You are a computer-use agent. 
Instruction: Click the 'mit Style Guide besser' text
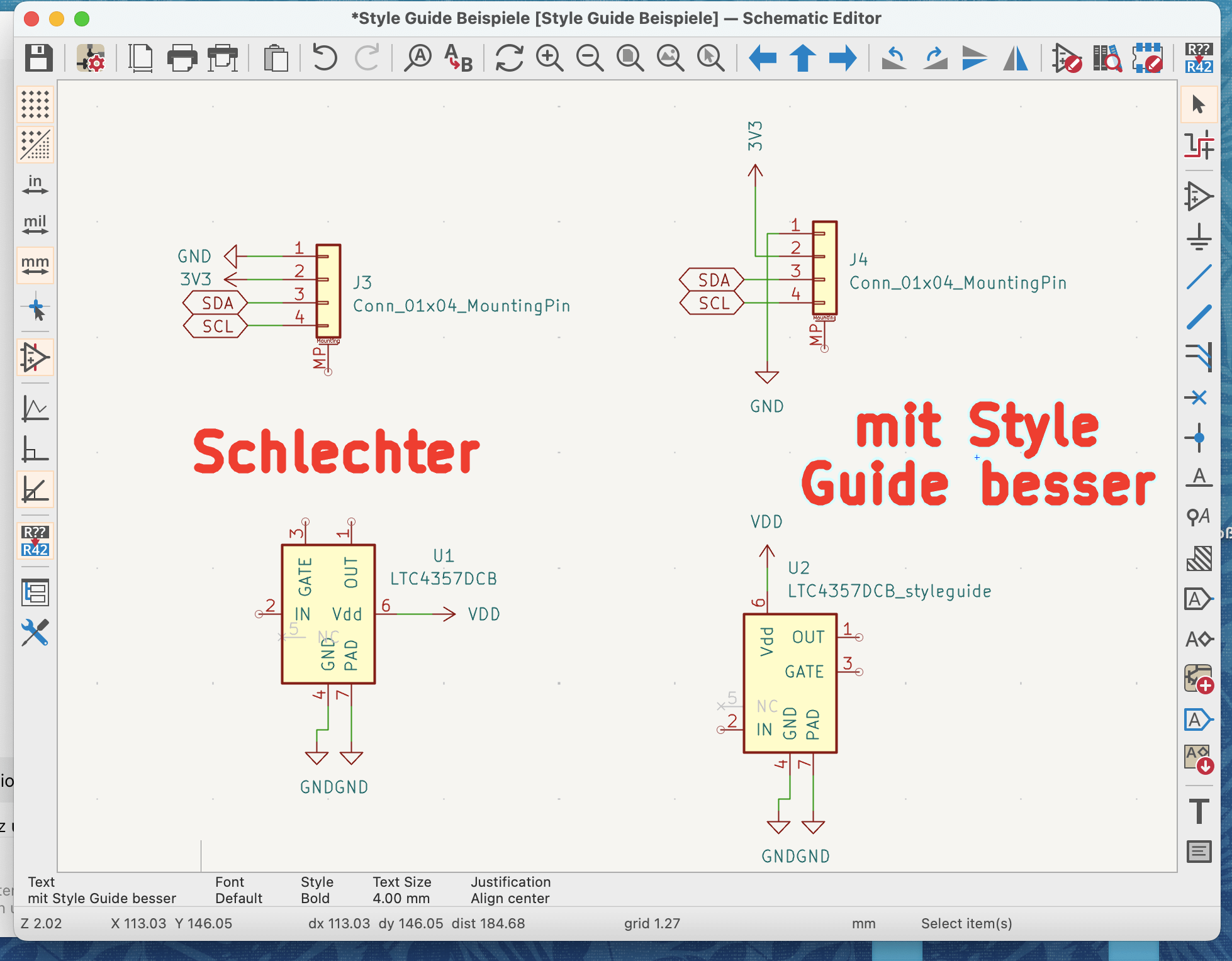point(978,455)
